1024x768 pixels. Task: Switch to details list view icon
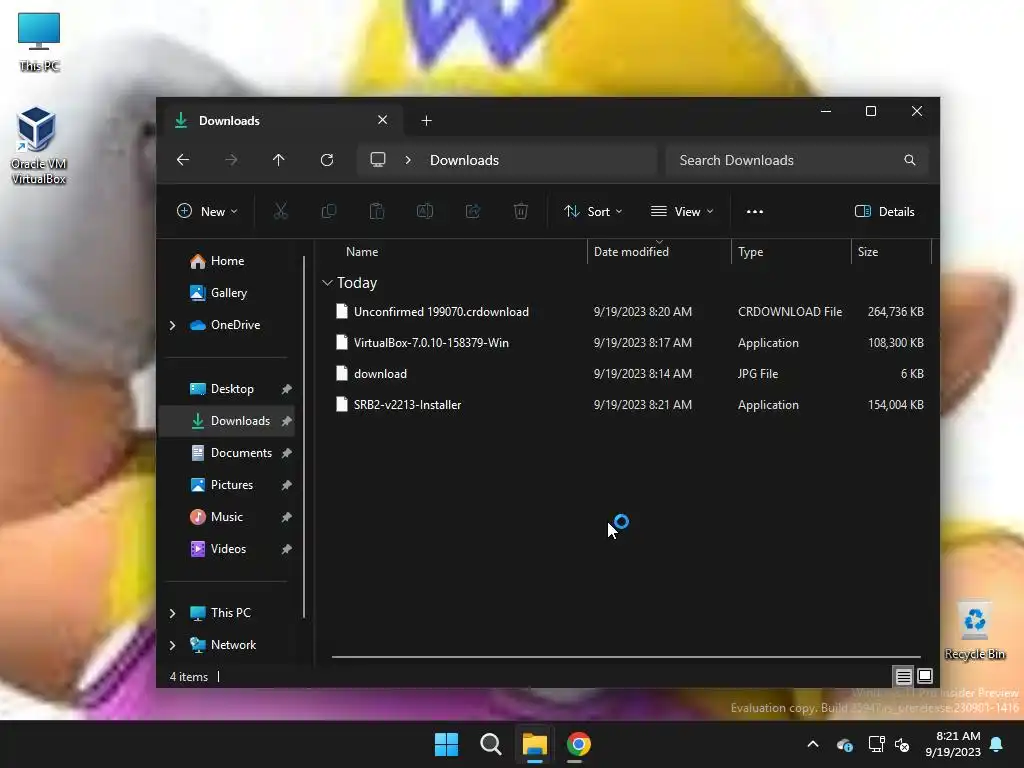click(x=903, y=676)
